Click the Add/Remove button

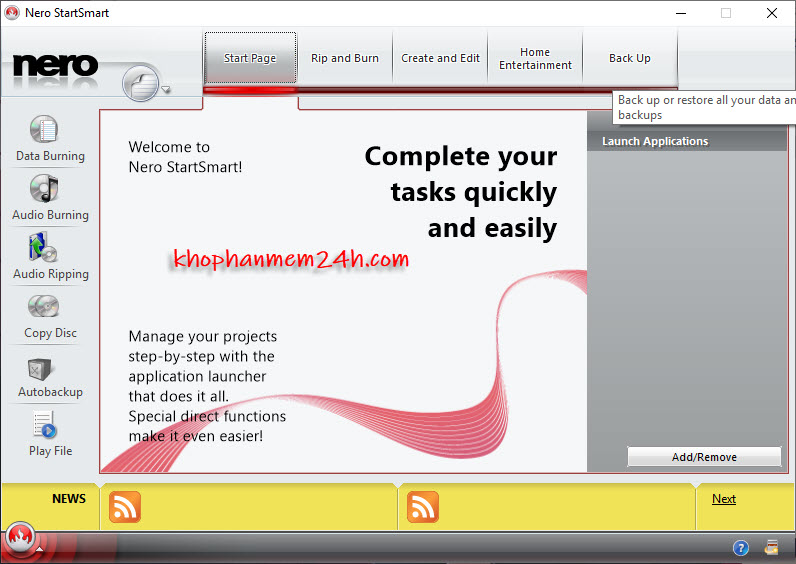tap(704, 457)
